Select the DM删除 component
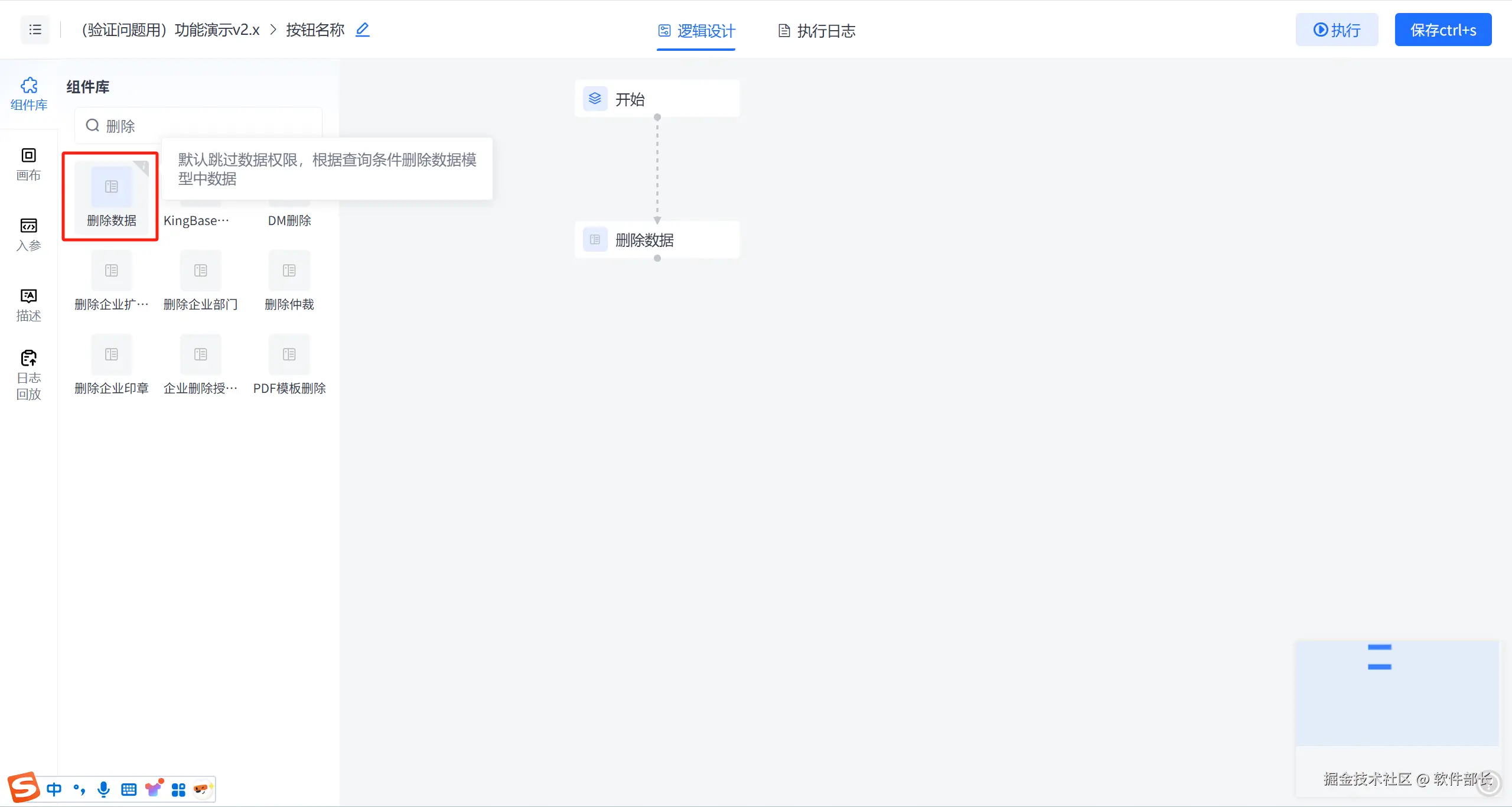The width and height of the screenshot is (1512, 807). point(289,220)
